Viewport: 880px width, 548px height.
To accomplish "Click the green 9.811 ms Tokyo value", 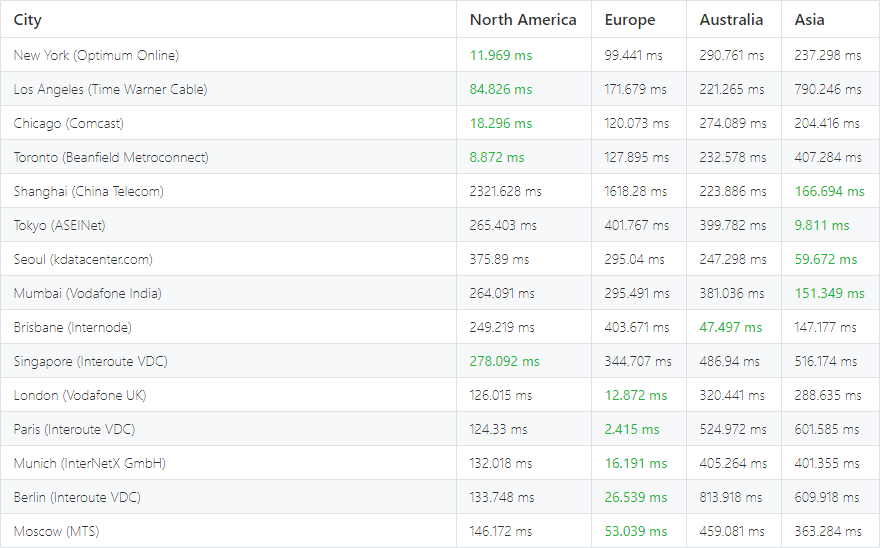I will [822, 225].
